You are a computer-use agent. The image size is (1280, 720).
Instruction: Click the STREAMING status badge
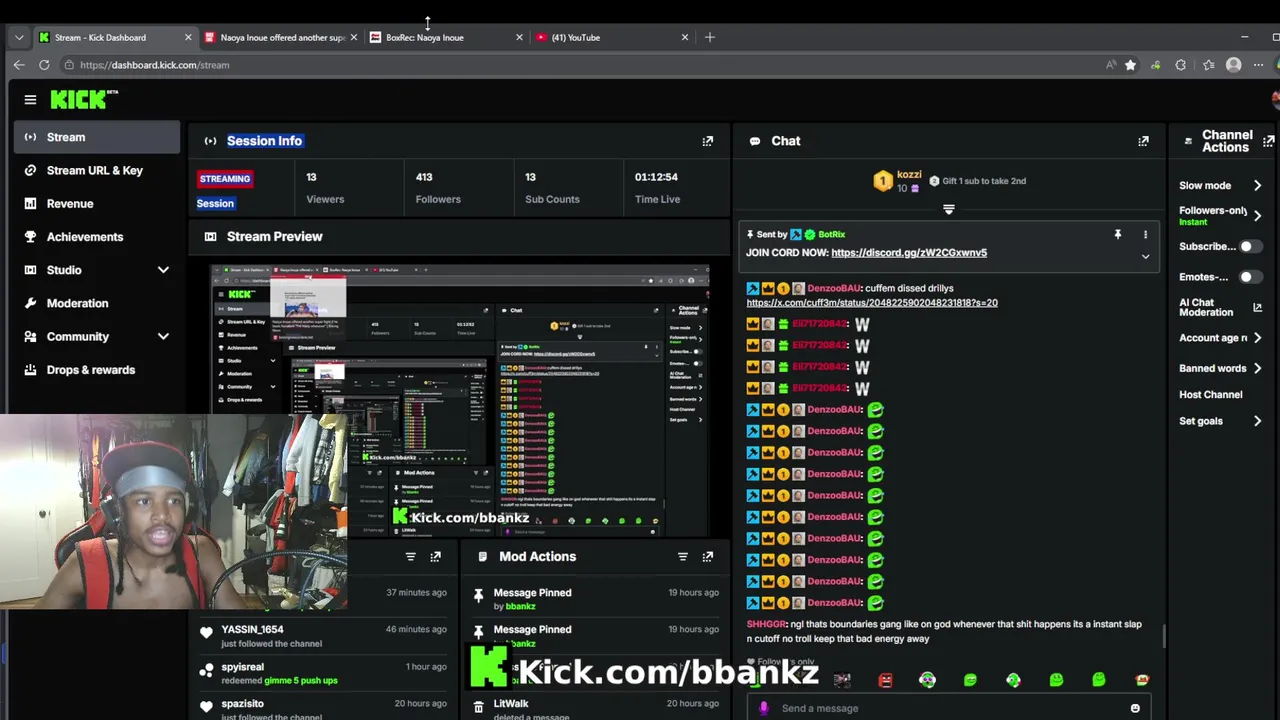225,179
